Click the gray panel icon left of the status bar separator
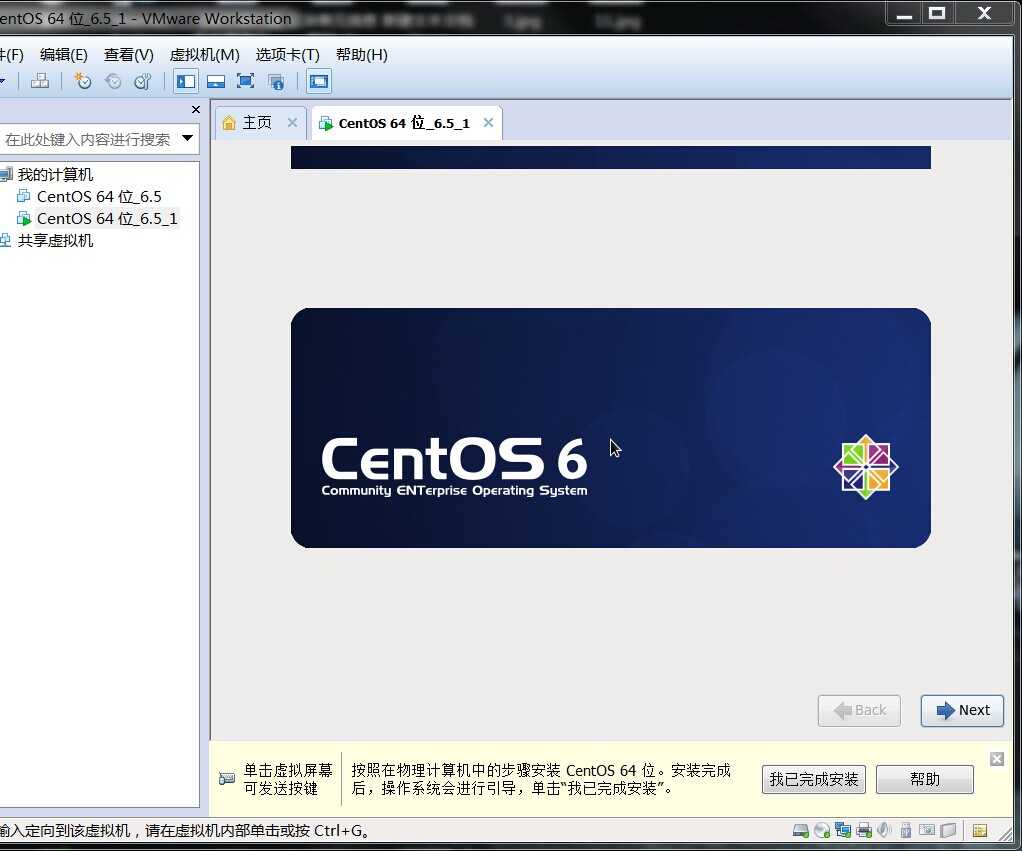Image resolution: width=1022 pixels, height=851 pixels. click(x=948, y=830)
